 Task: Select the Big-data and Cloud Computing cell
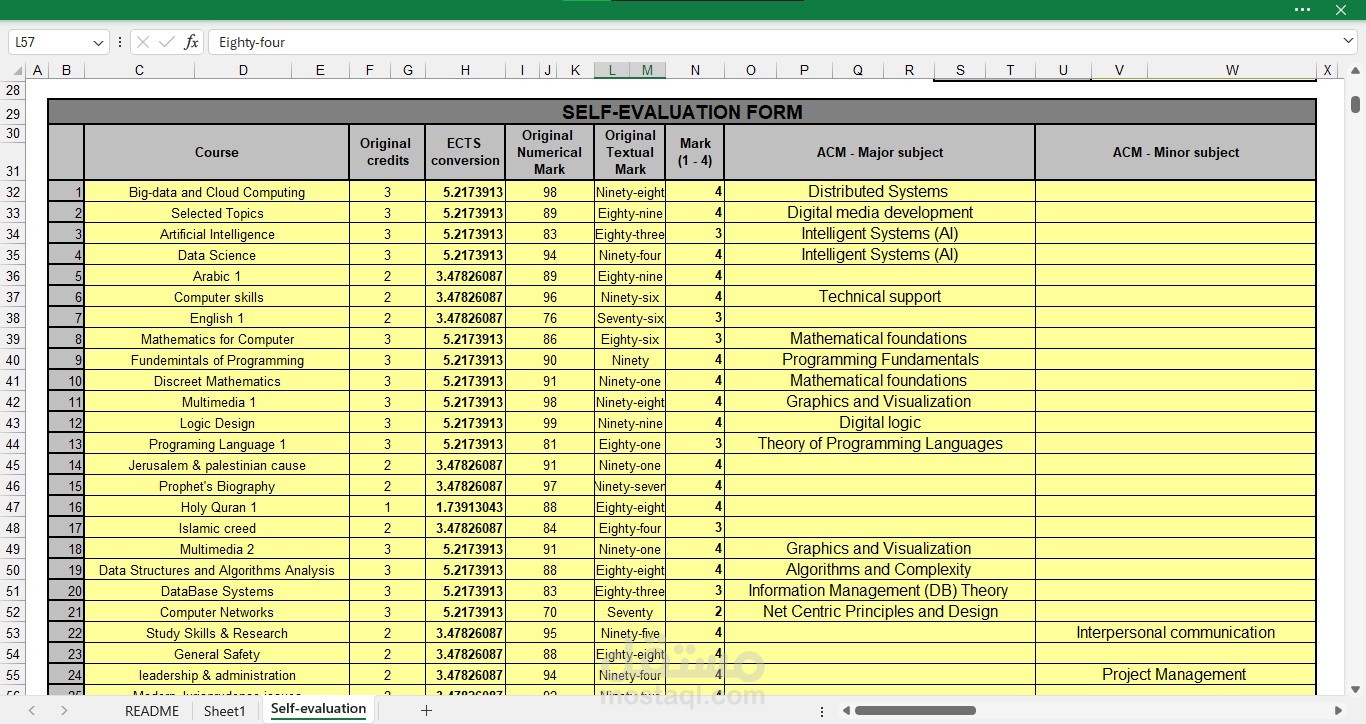tap(216, 191)
